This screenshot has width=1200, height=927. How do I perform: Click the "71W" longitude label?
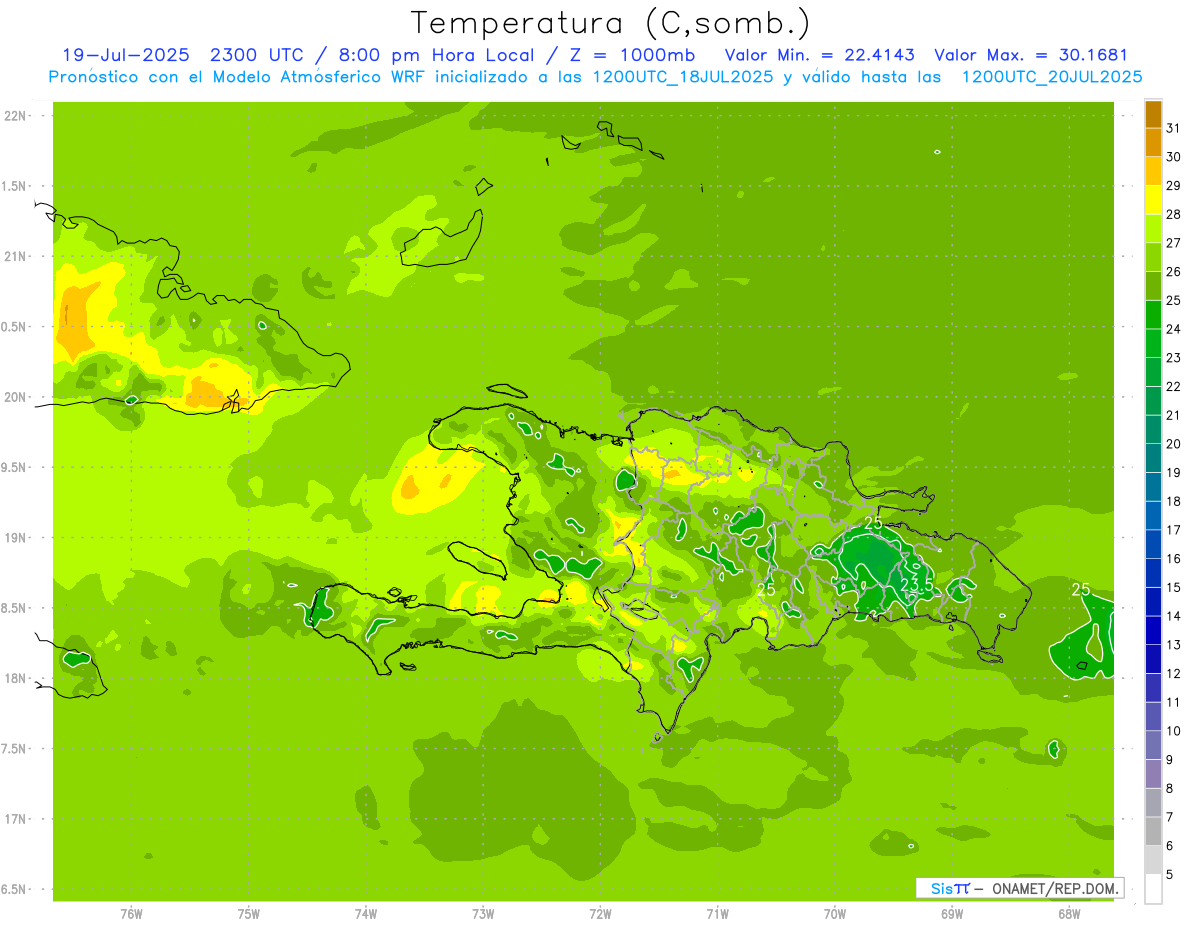click(x=717, y=915)
